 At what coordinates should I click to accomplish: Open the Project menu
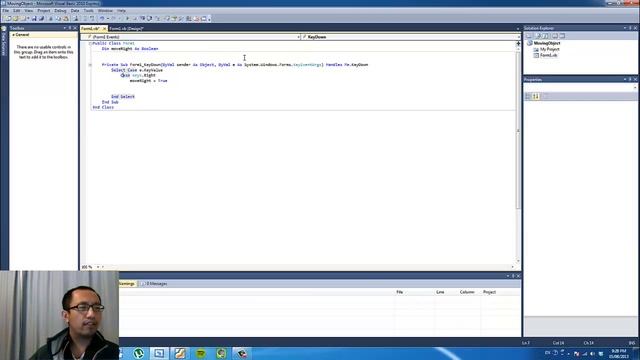(x=44, y=11)
